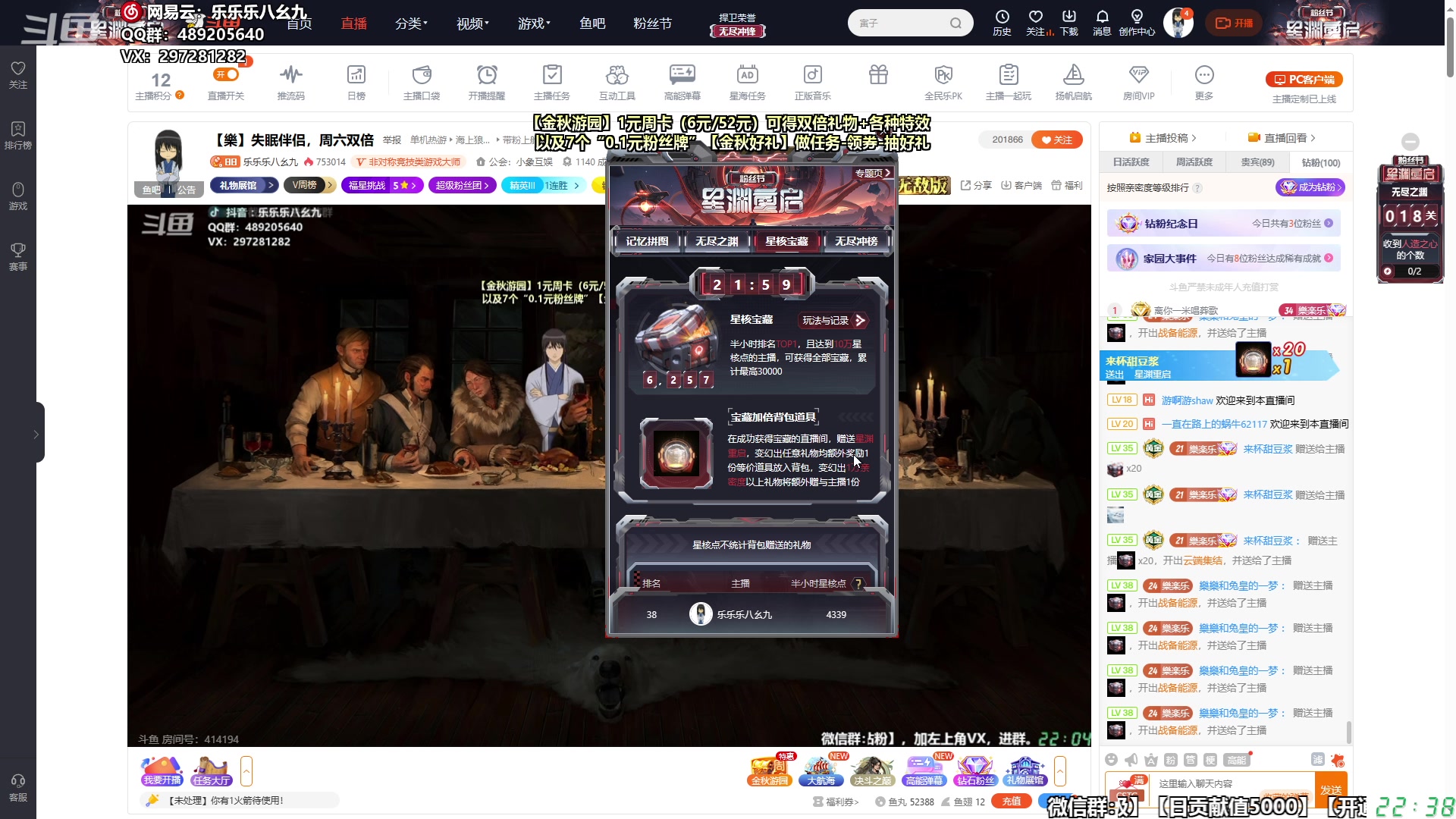This screenshot has height=819, width=1456.
Task: Open 正版音乐 music icon
Action: (x=812, y=82)
